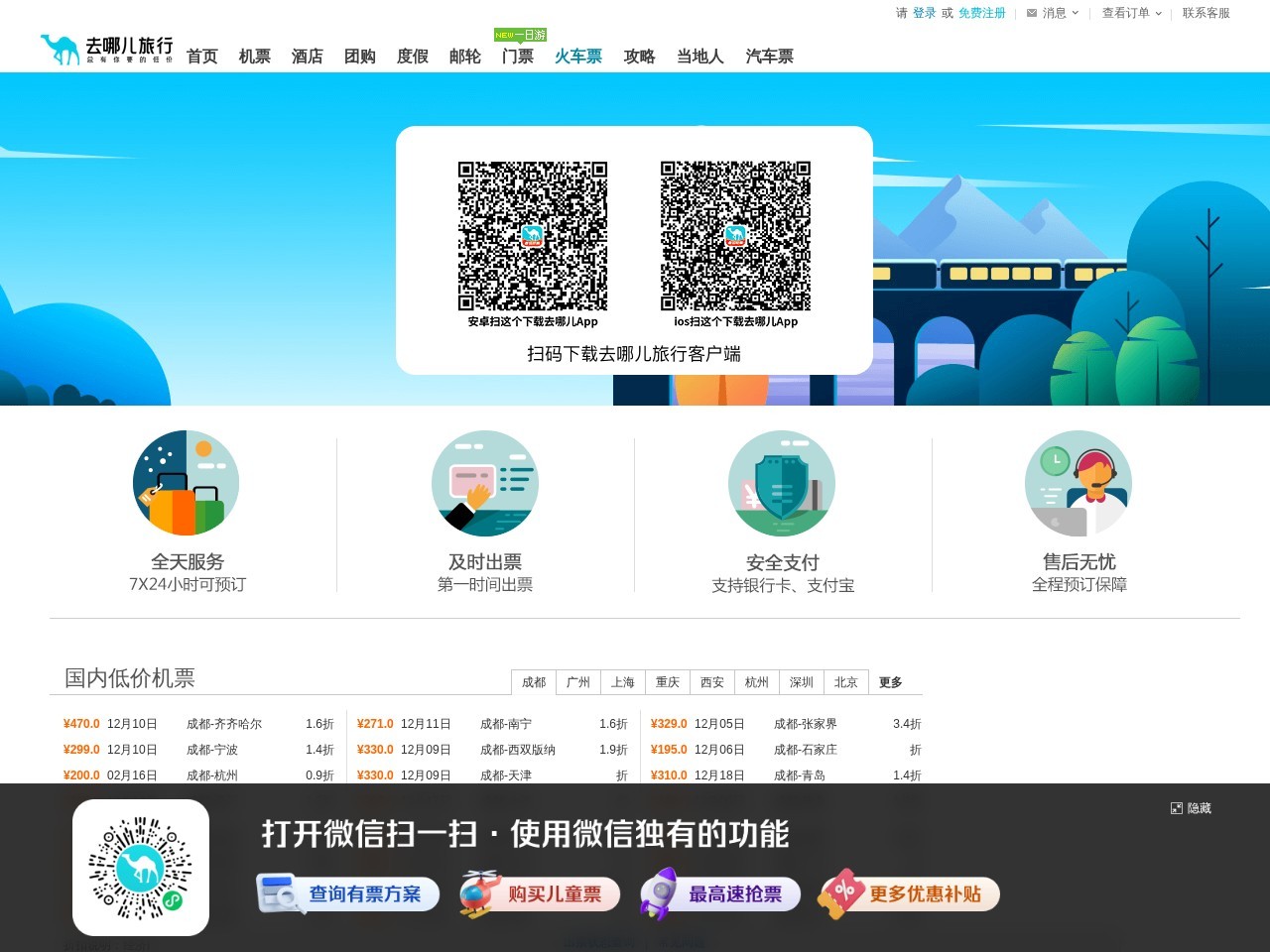Click the 全天服务 suitcase service icon
The image size is (1270, 952).
pos(186,483)
